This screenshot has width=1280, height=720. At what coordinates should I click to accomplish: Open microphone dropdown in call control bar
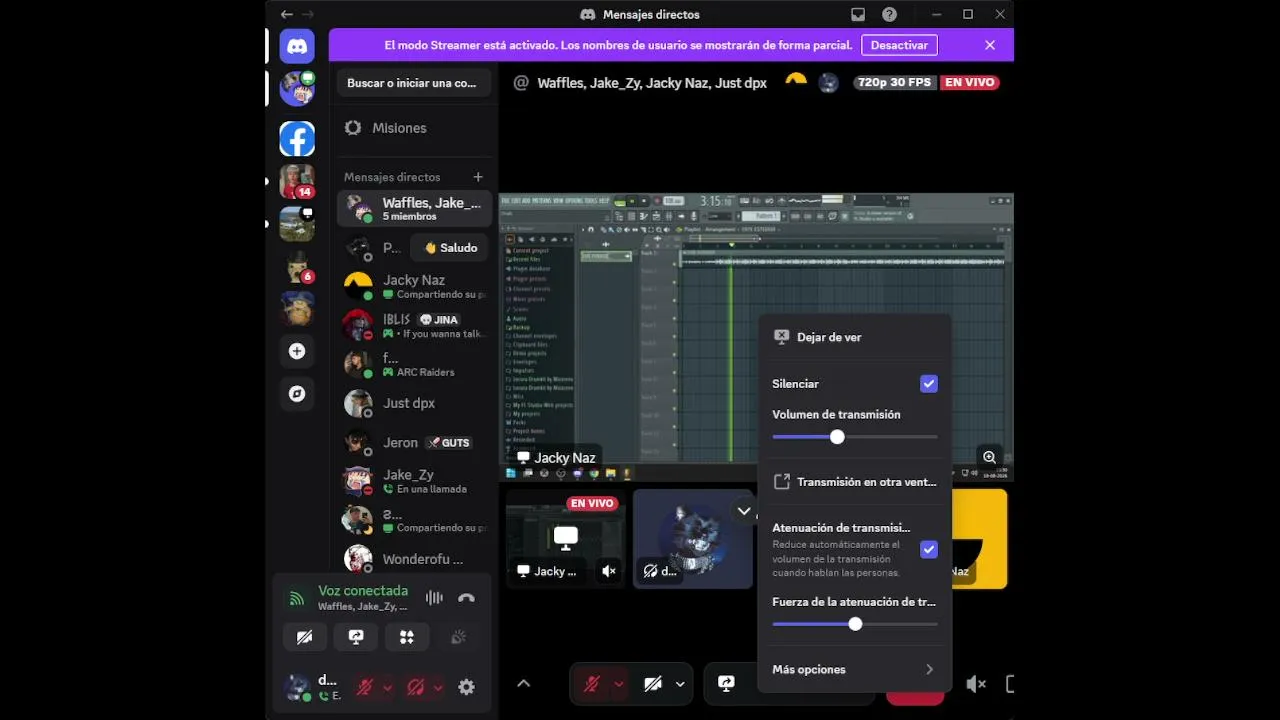tap(619, 684)
